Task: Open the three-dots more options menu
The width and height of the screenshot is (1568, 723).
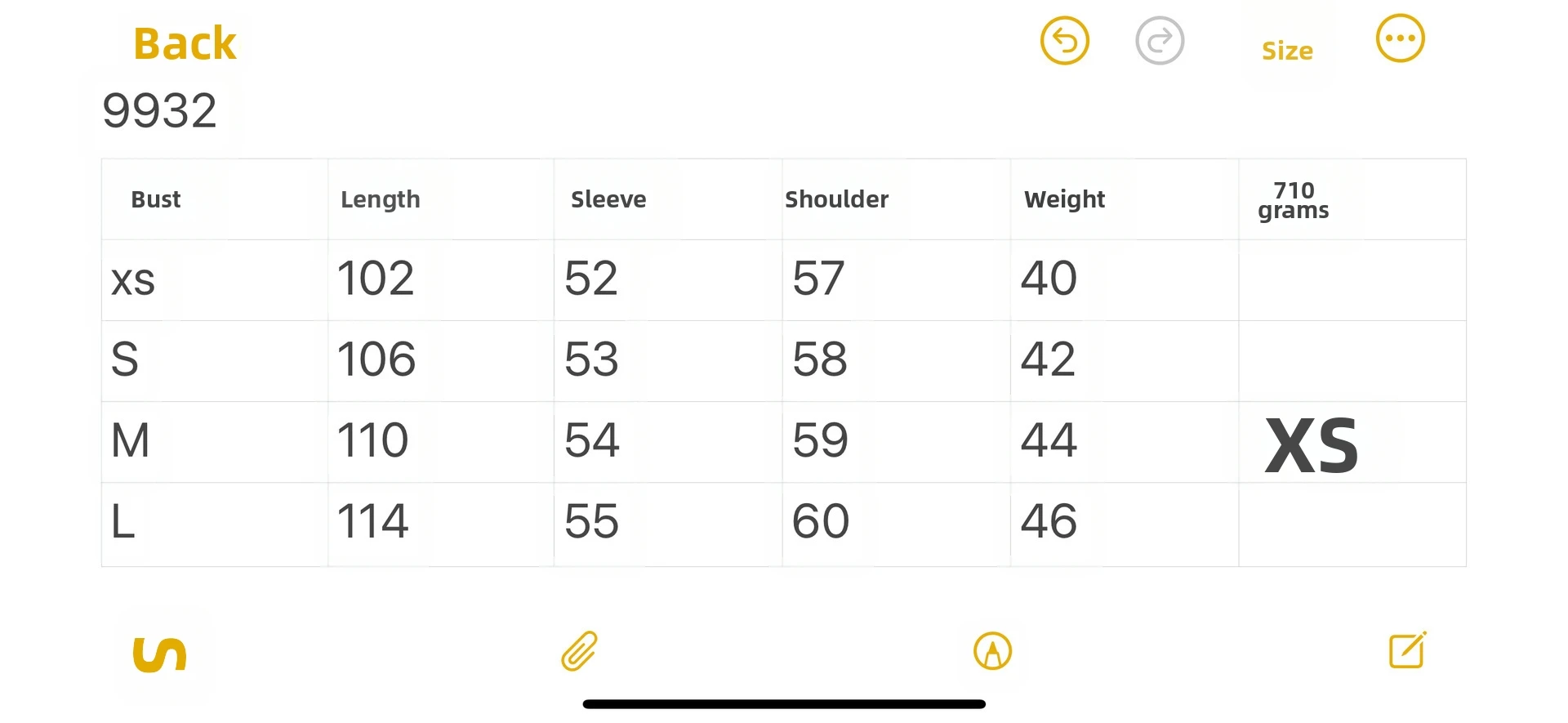Action: tap(1400, 38)
